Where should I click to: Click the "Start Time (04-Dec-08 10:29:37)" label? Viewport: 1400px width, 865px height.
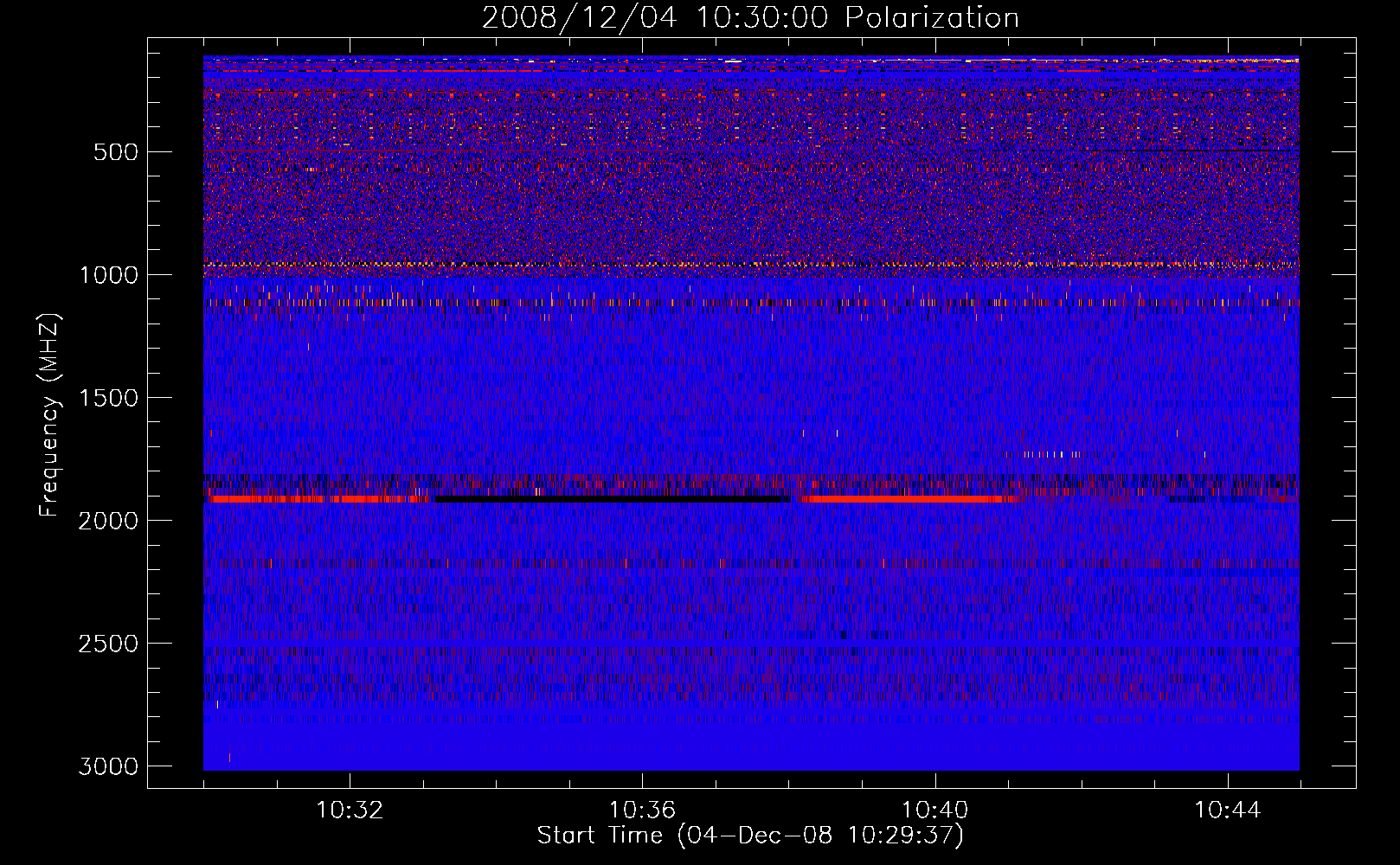[x=750, y=836]
